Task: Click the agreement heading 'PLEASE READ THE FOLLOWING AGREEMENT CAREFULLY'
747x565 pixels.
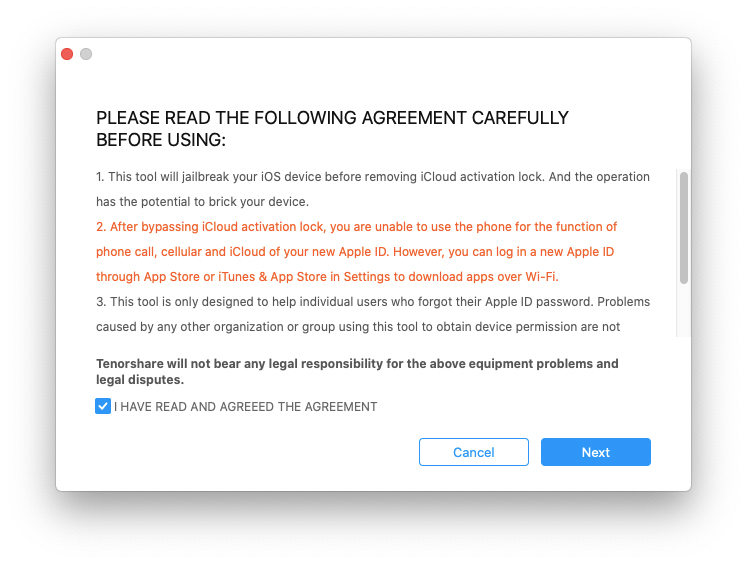Action: [x=333, y=118]
